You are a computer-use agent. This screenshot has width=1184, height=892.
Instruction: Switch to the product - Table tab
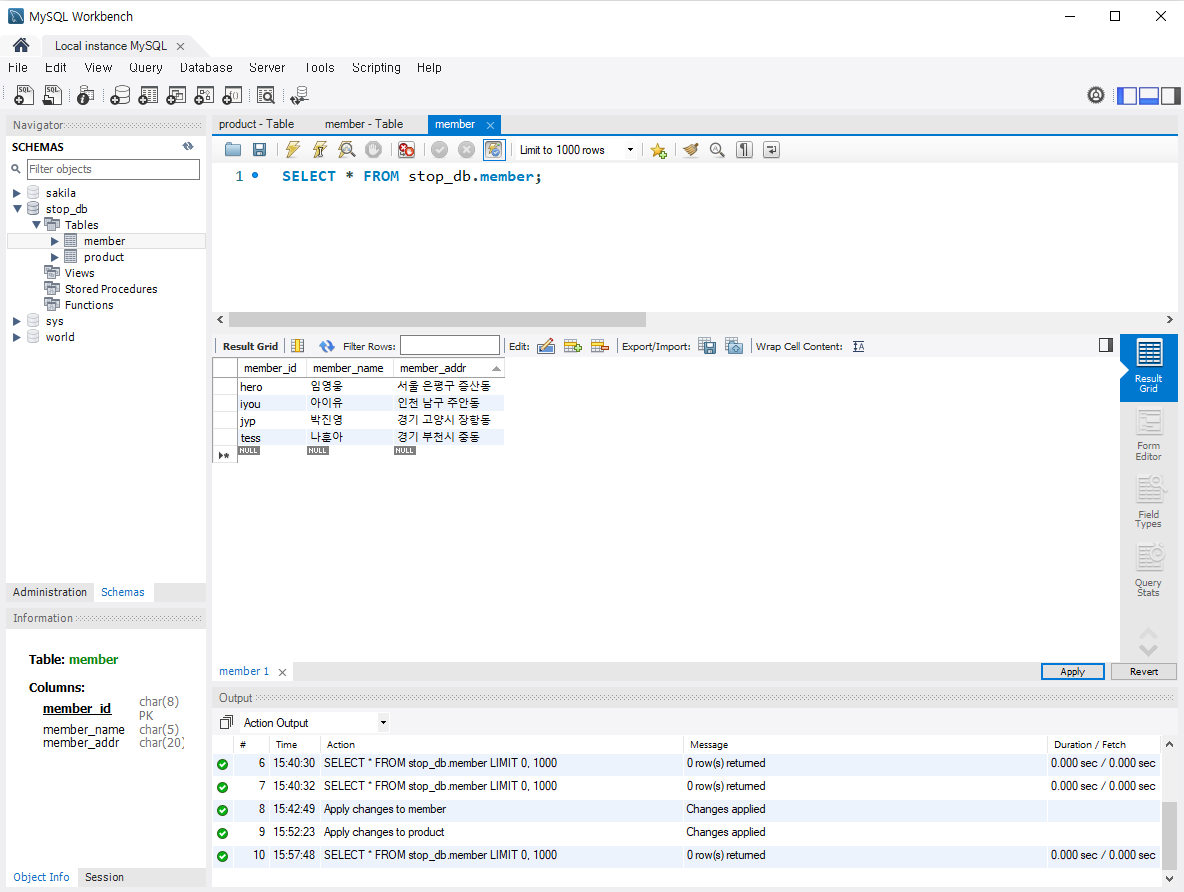coord(257,124)
